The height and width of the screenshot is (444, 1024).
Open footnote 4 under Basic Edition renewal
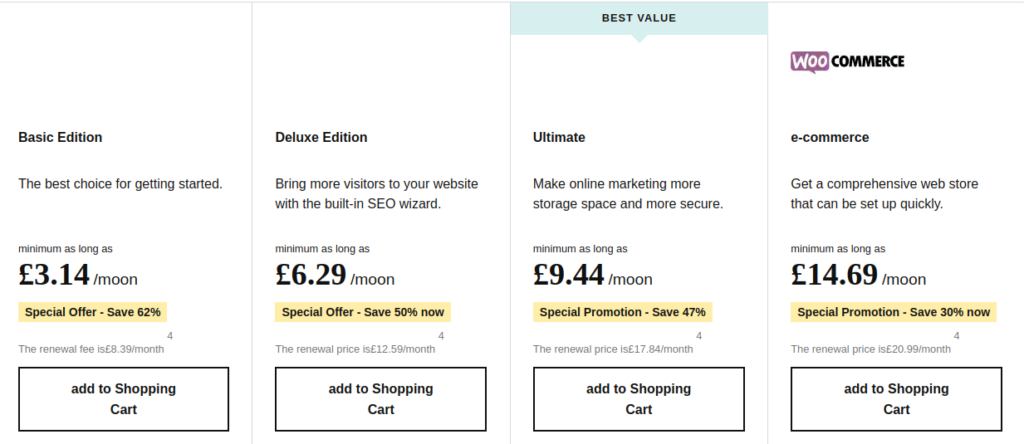coord(170,336)
